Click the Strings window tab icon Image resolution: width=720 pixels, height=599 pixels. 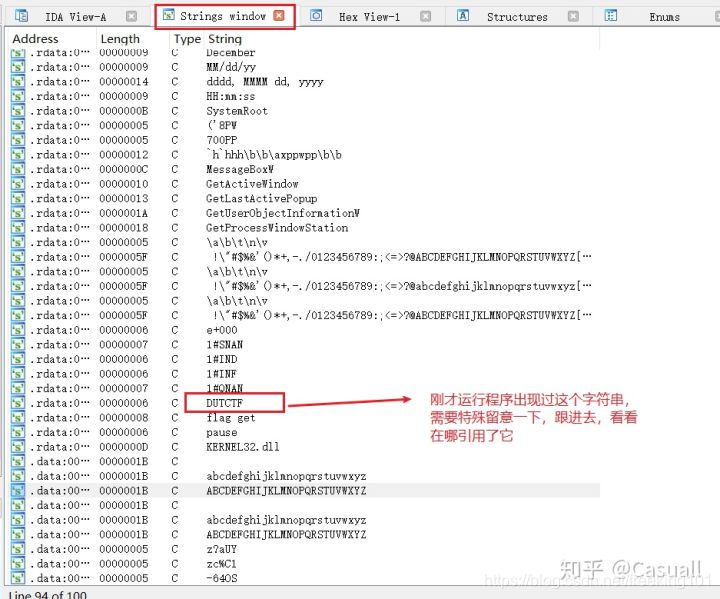click(x=169, y=15)
